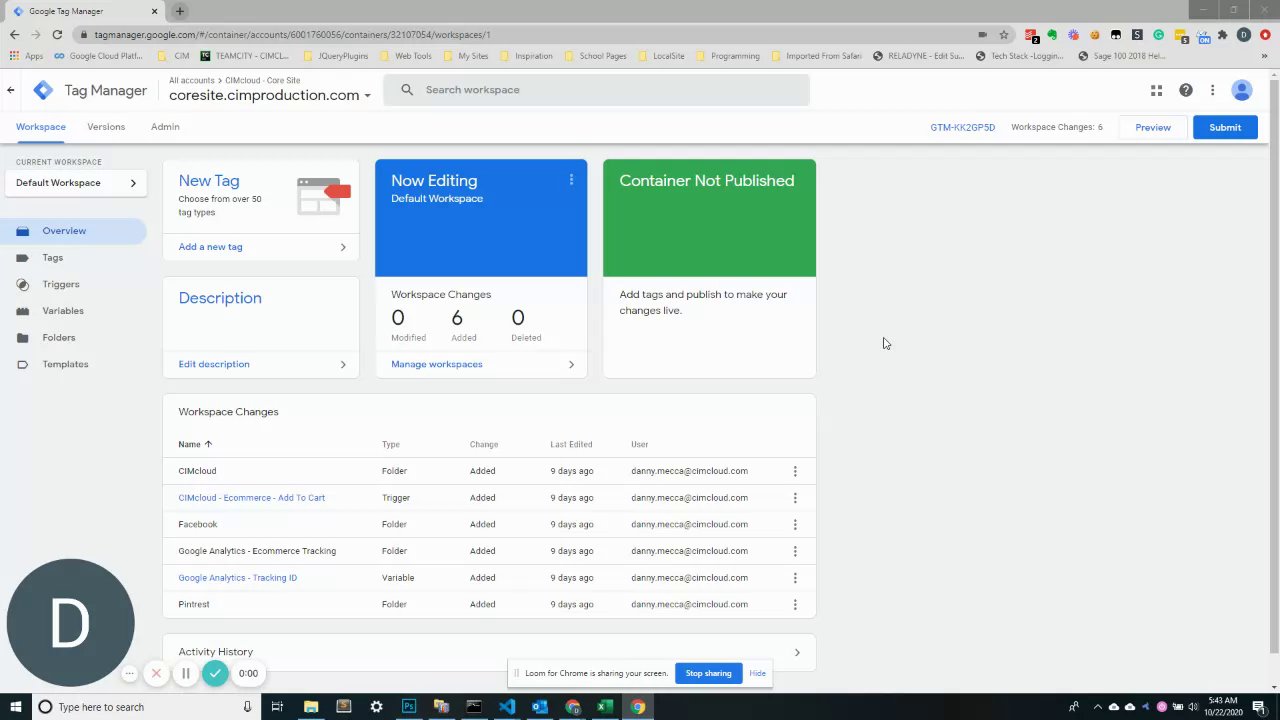Open Google Analytics - Tracking ID variable
The width and height of the screenshot is (1280, 720).
coord(238,578)
